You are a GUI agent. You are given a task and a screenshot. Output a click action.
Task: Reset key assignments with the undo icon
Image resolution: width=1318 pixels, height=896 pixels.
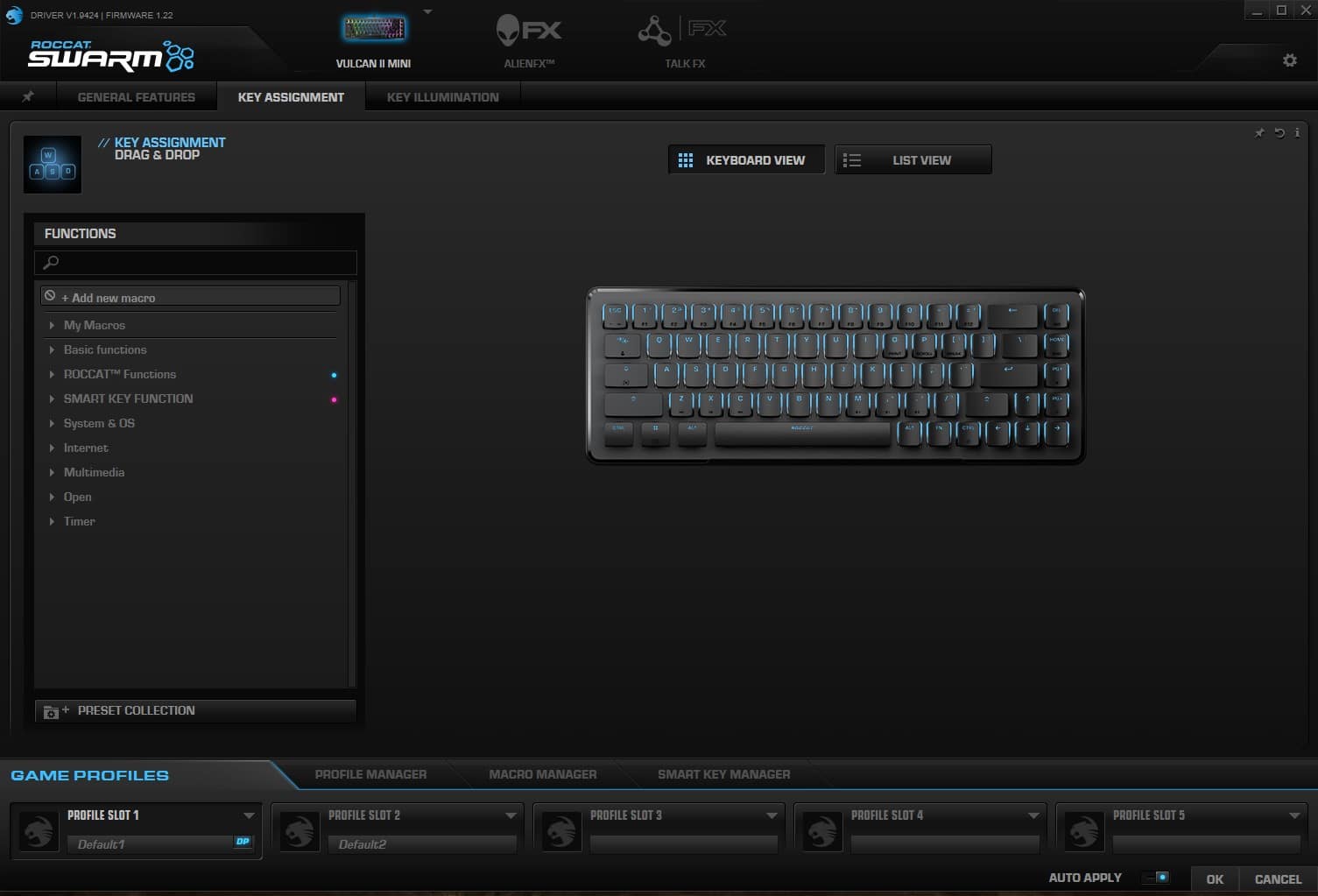[x=1279, y=133]
